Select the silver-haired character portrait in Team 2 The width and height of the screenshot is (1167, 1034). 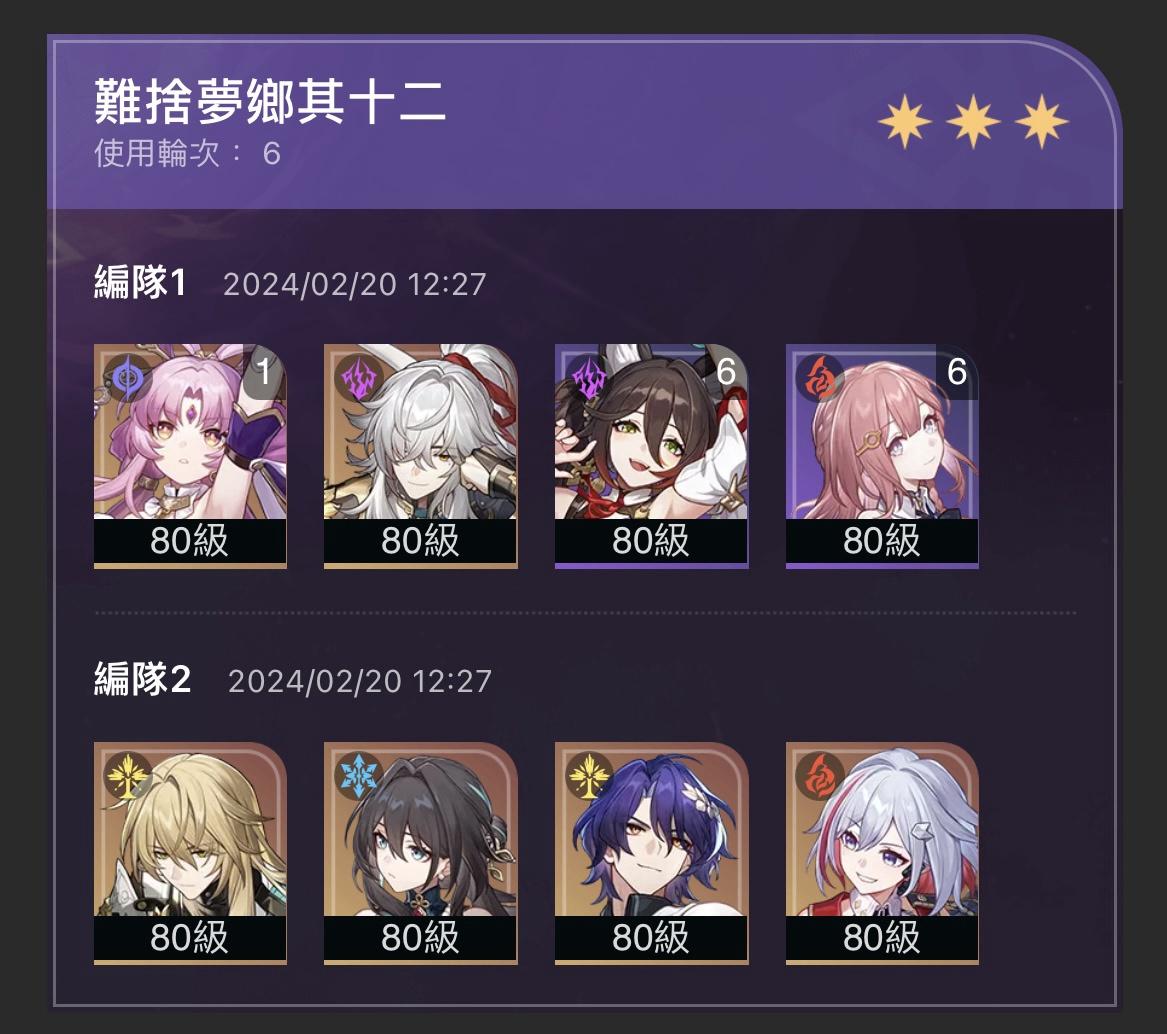point(882,852)
